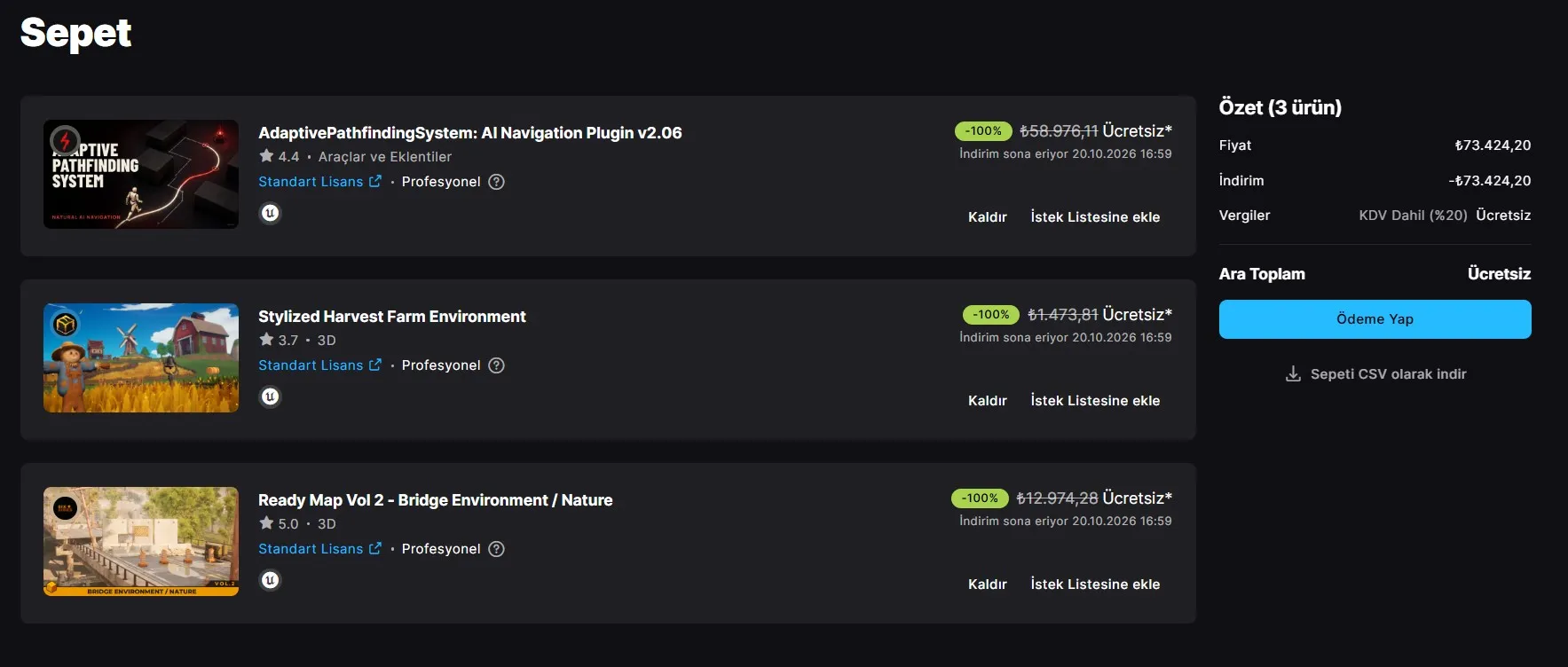Image resolution: width=1568 pixels, height=667 pixels.
Task: Open Profesyonel help icon for AdaptivePathfindingSystem
Action: coord(497,182)
